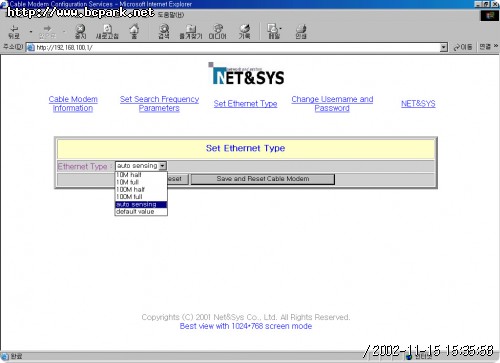Reload the page with the Refresh icon
This screenshot has height=363, width=500.
point(107,32)
